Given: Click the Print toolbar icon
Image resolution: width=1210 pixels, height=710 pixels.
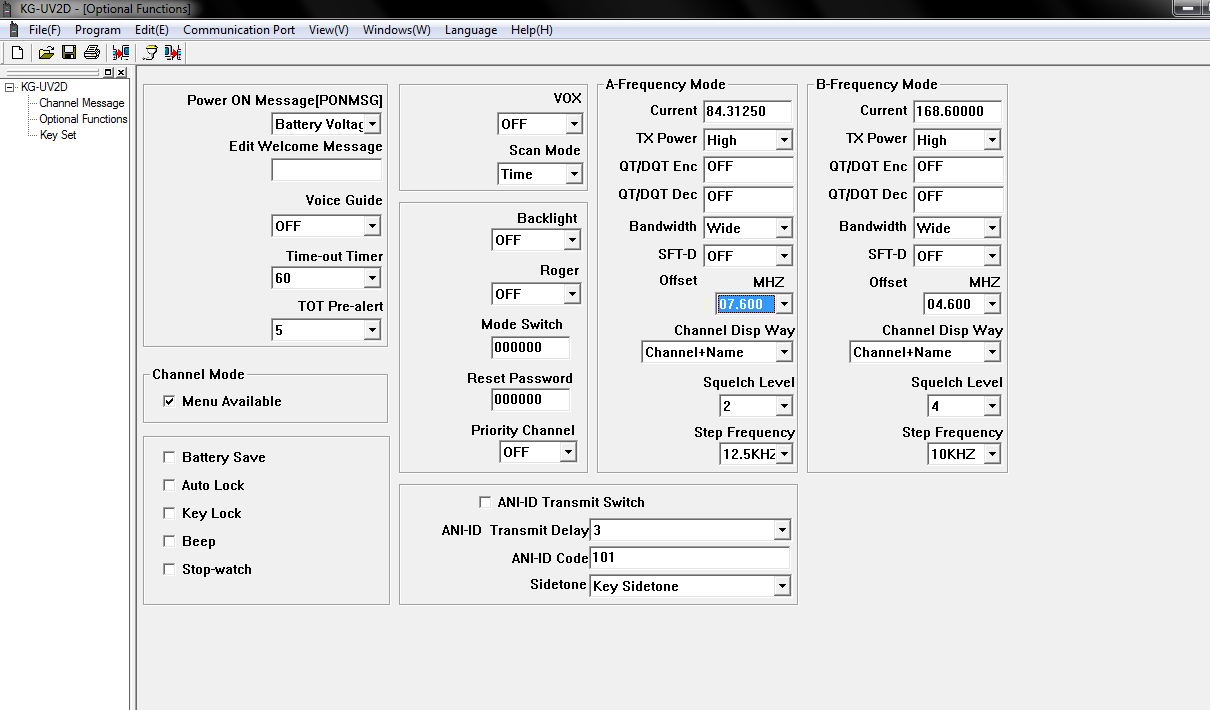Looking at the screenshot, I should click(92, 52).
